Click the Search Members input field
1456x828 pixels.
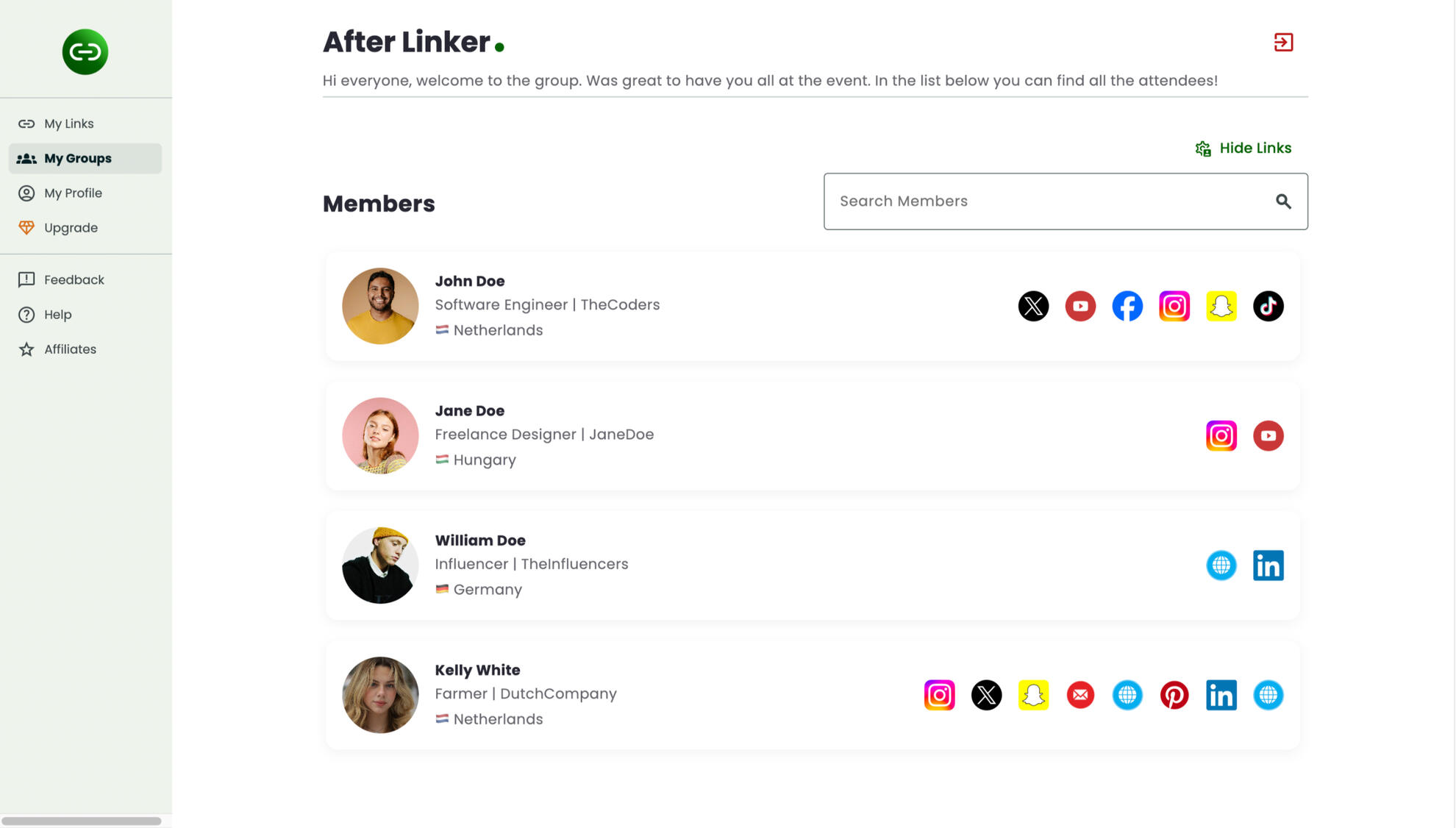1044,201
